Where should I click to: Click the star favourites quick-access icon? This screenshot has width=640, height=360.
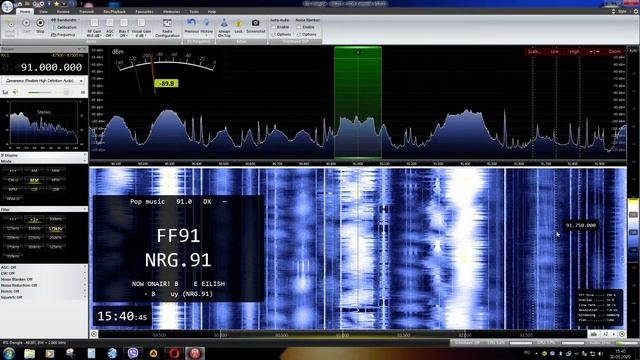click(56, 4)
